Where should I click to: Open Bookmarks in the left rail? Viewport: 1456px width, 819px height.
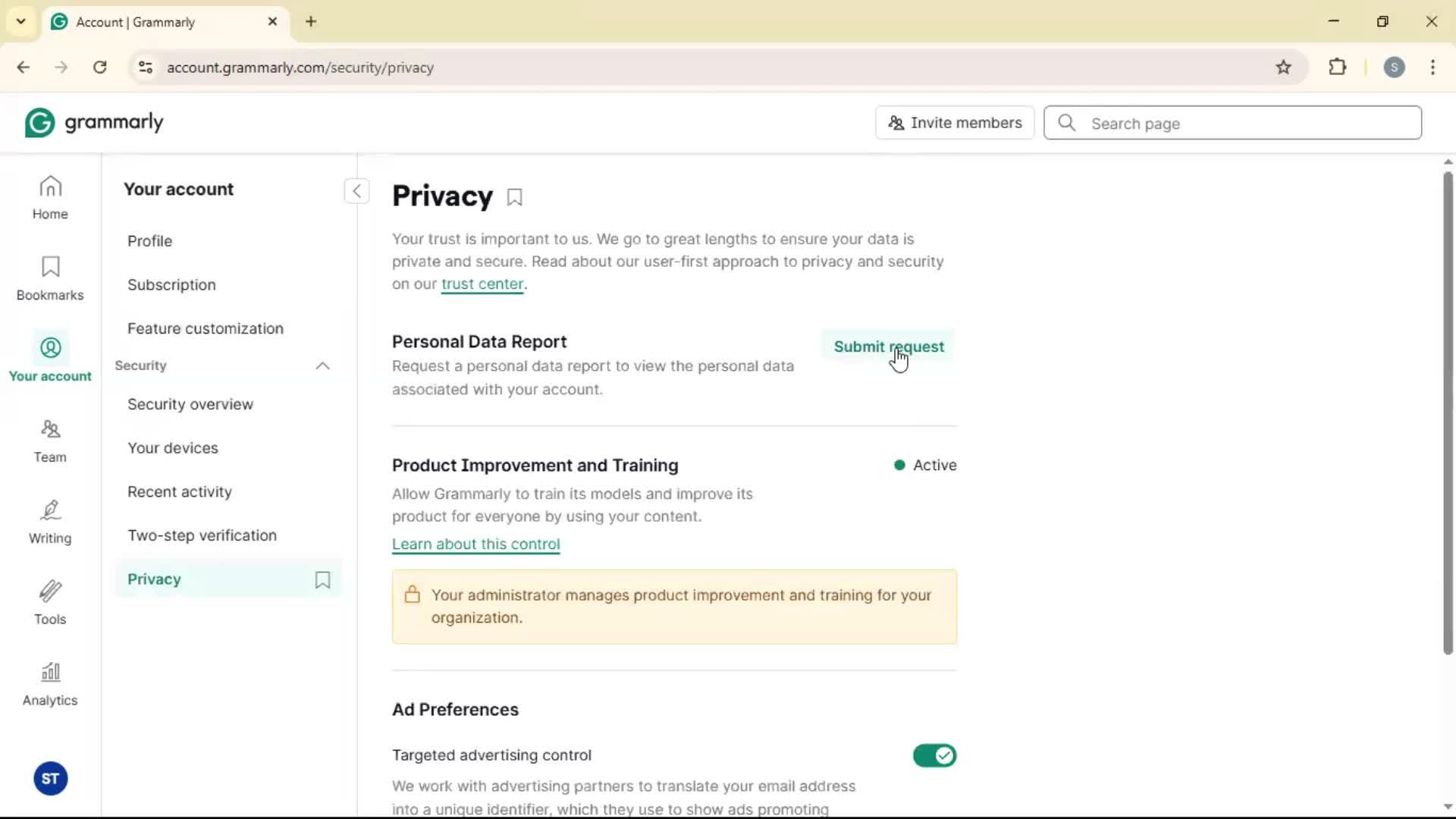[50, 278]
